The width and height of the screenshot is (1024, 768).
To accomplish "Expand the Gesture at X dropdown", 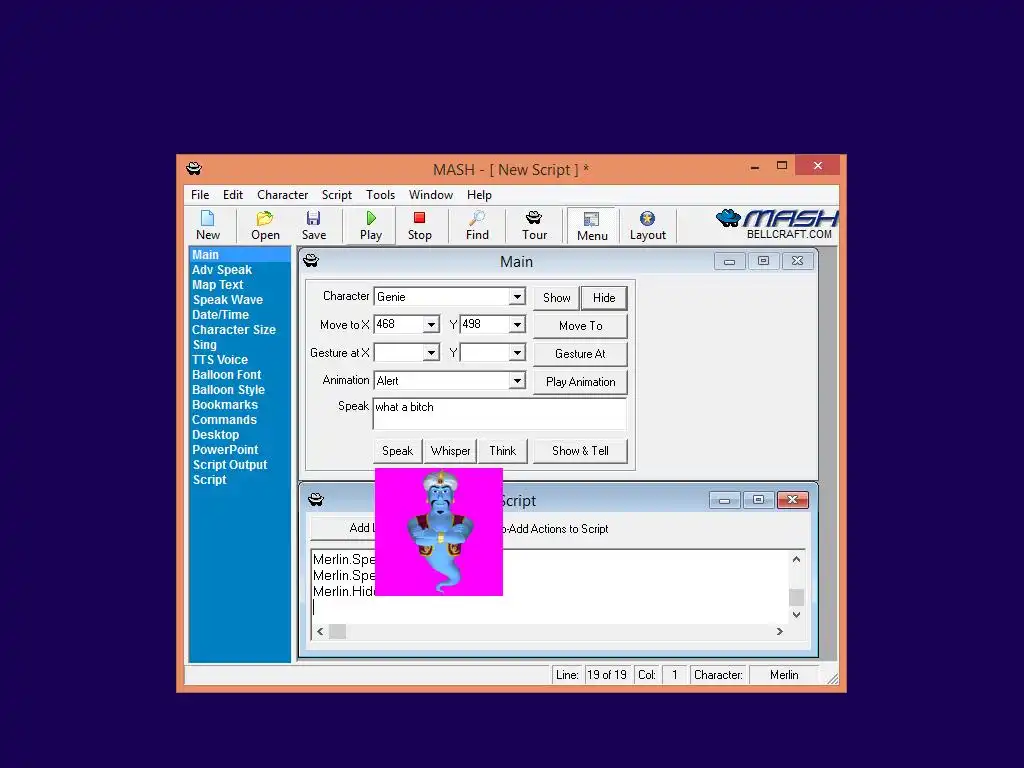I will (x=431, y=353).
